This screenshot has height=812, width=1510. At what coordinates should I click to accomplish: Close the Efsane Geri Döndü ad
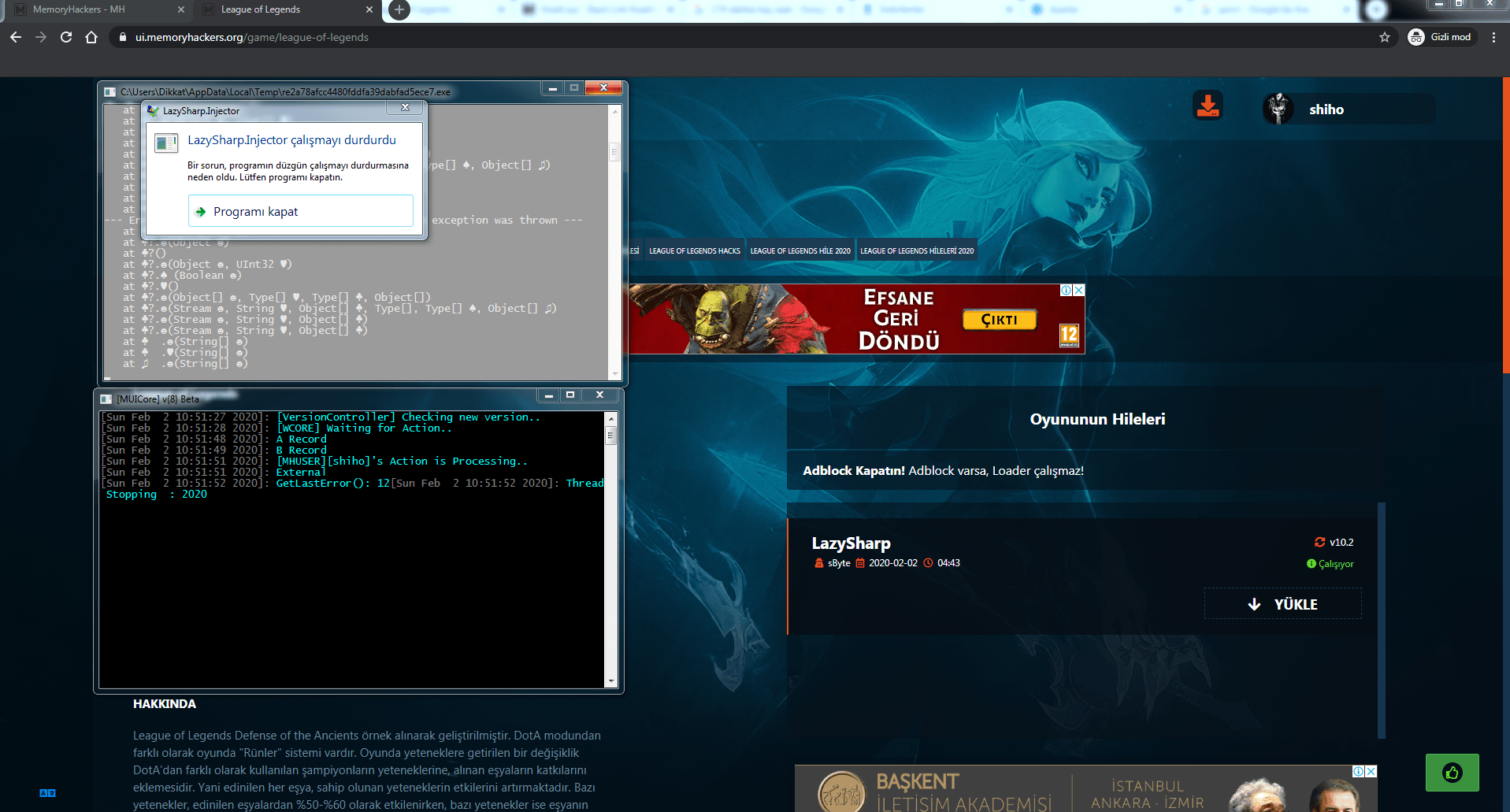point(1079,290)
